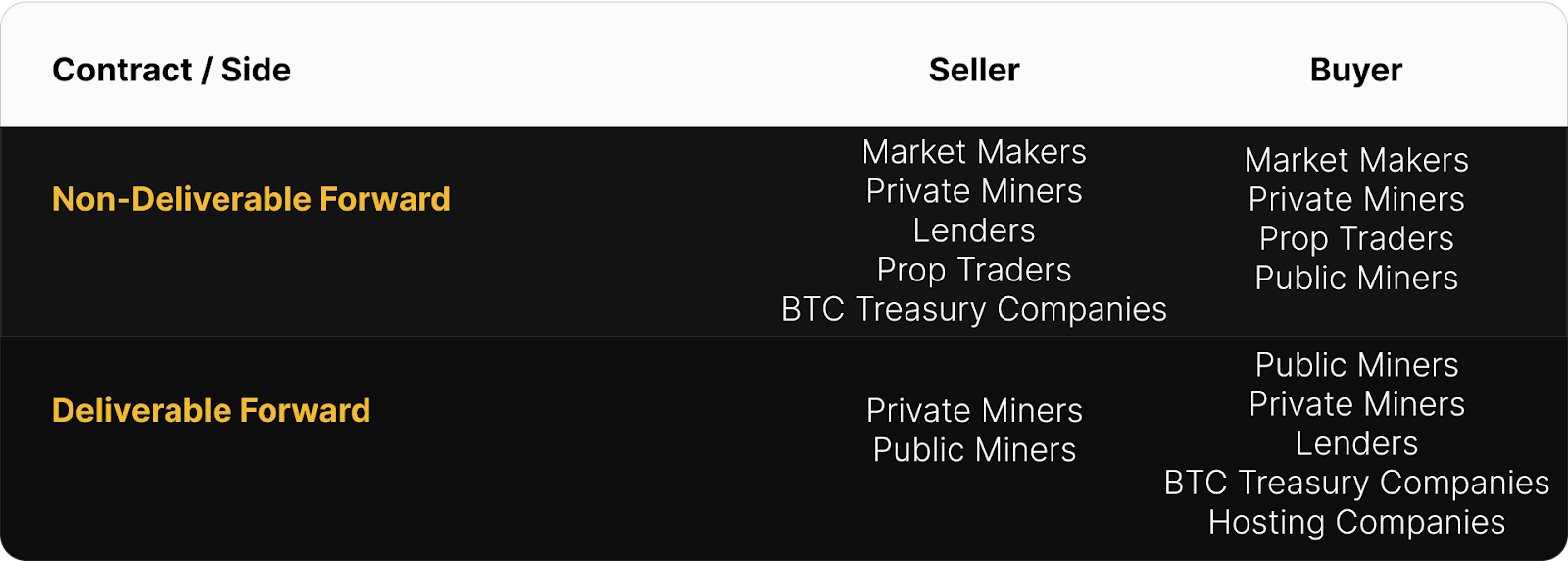Click the Deliverable Forward row label
The image size is (1568, 561).
click(x=211, y=410)
